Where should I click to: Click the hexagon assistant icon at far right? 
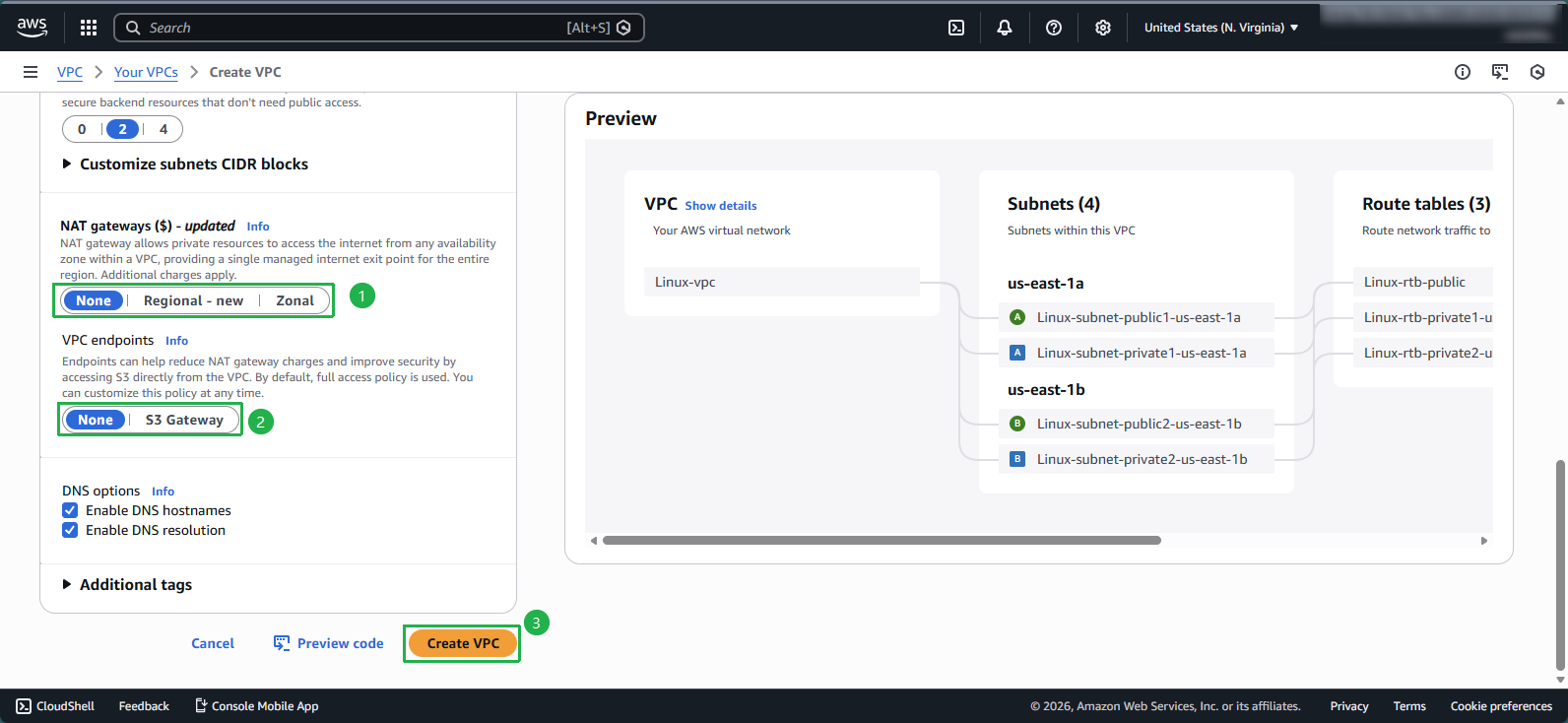click(1537, 72)
